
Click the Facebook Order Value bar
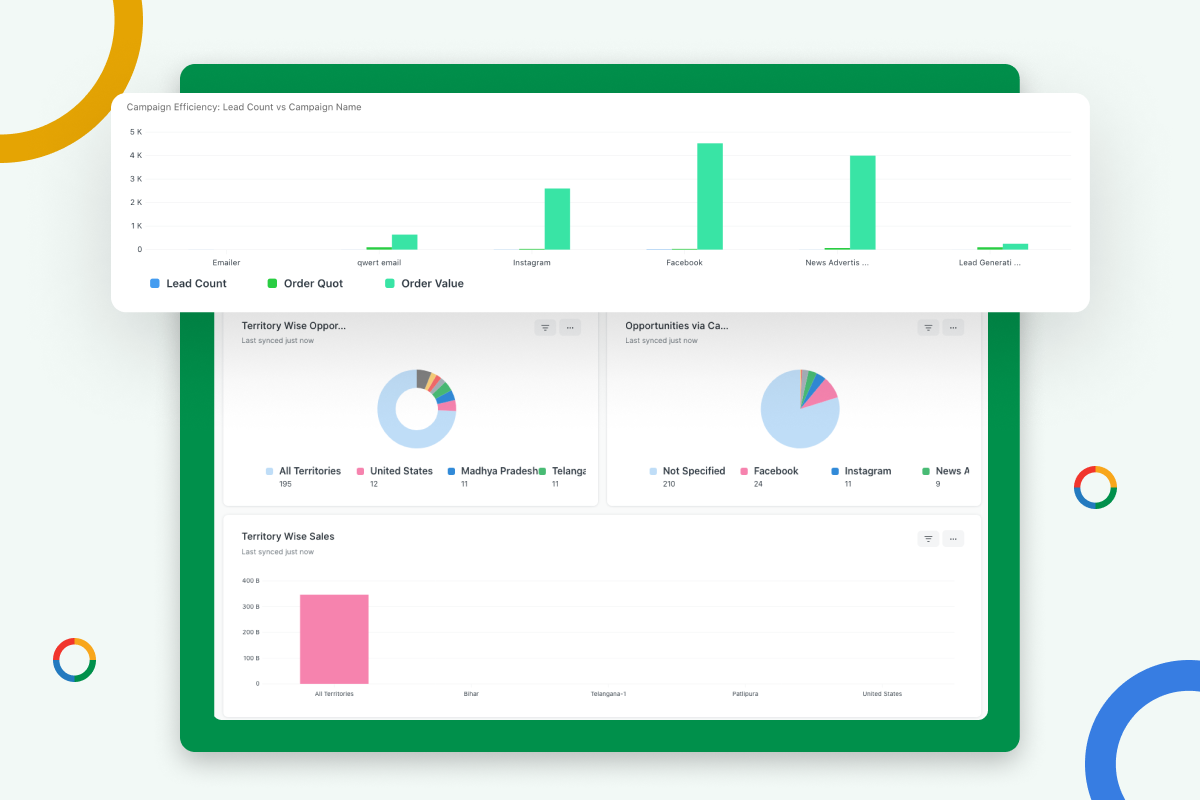(x=710, y=196)
